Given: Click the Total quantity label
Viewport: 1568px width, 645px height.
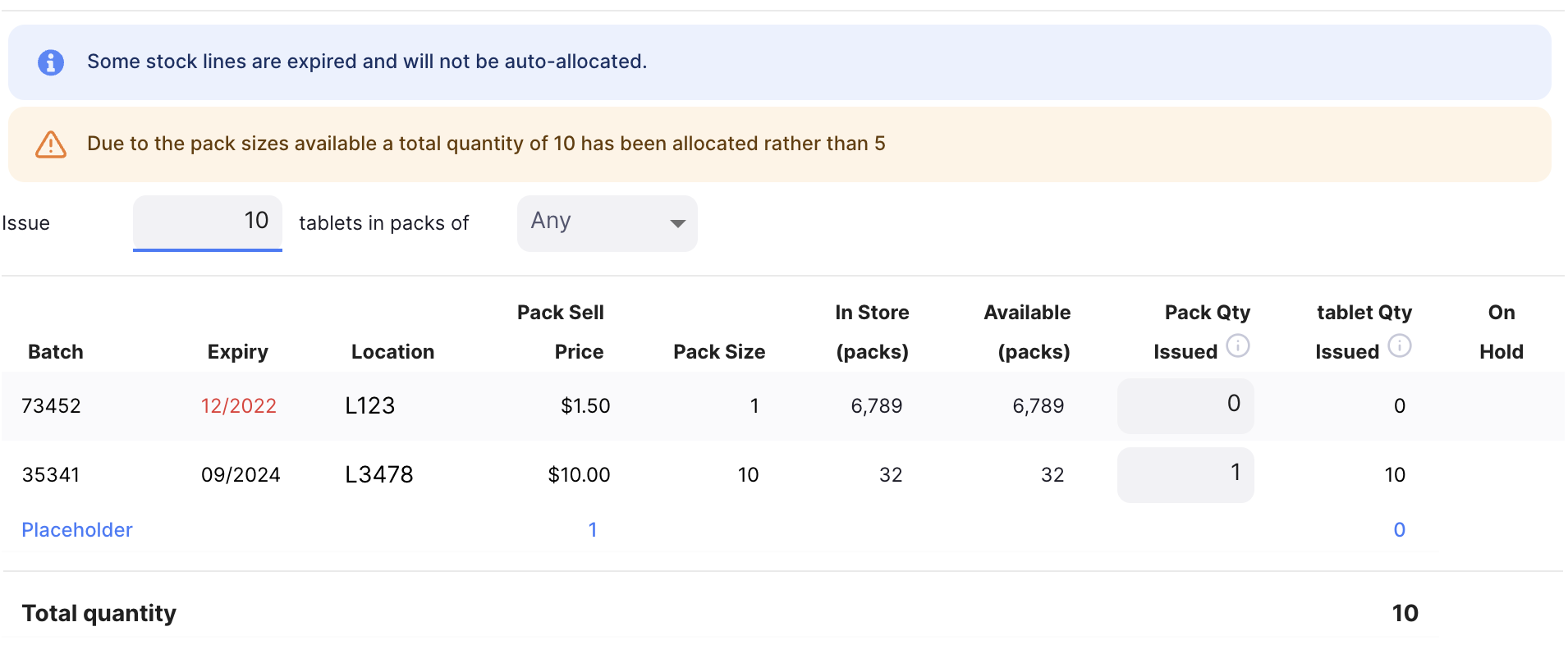Looking at the screenshot, I should point(99,614).
